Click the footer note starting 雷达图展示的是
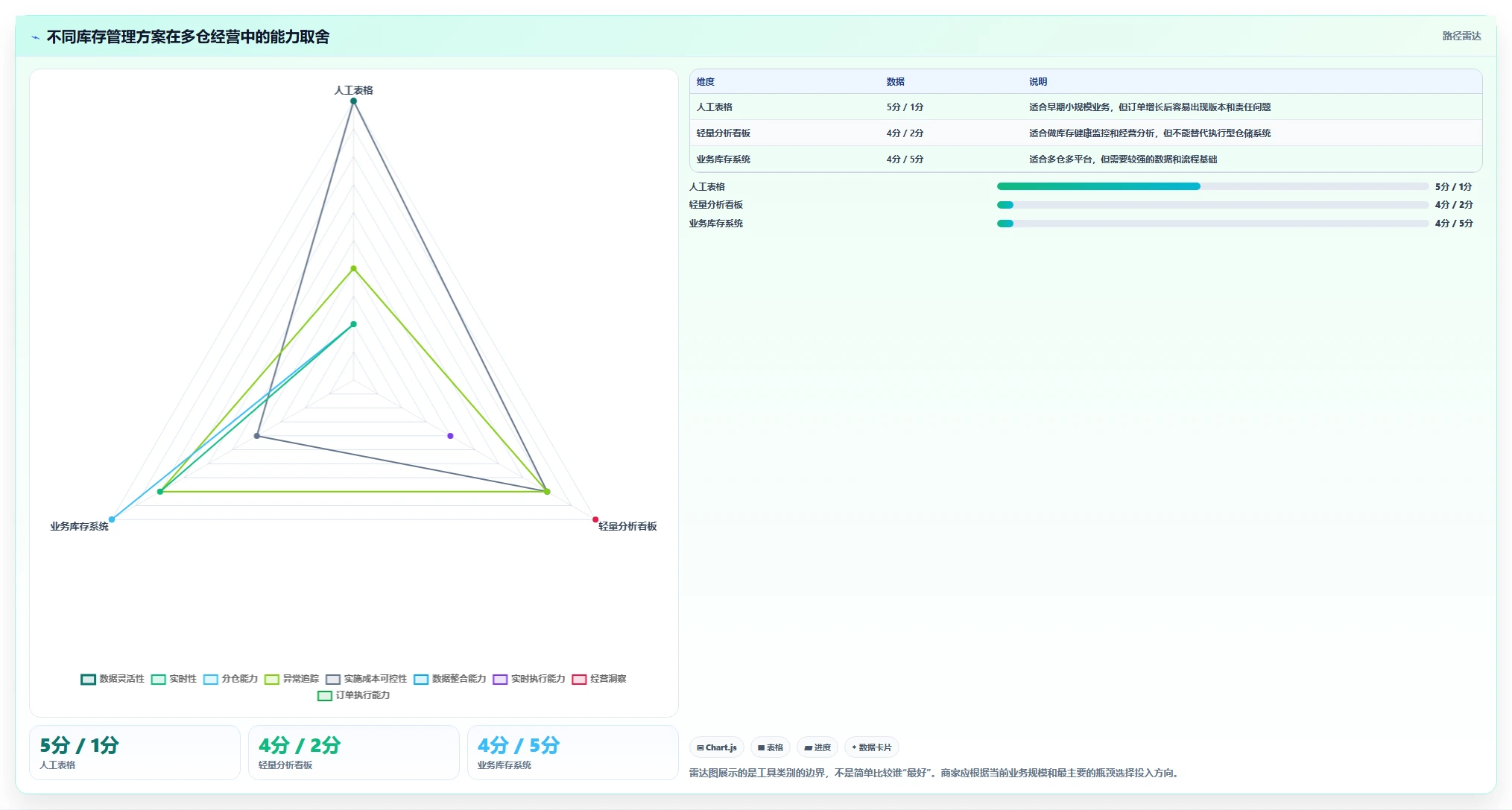 pos(935,773)
